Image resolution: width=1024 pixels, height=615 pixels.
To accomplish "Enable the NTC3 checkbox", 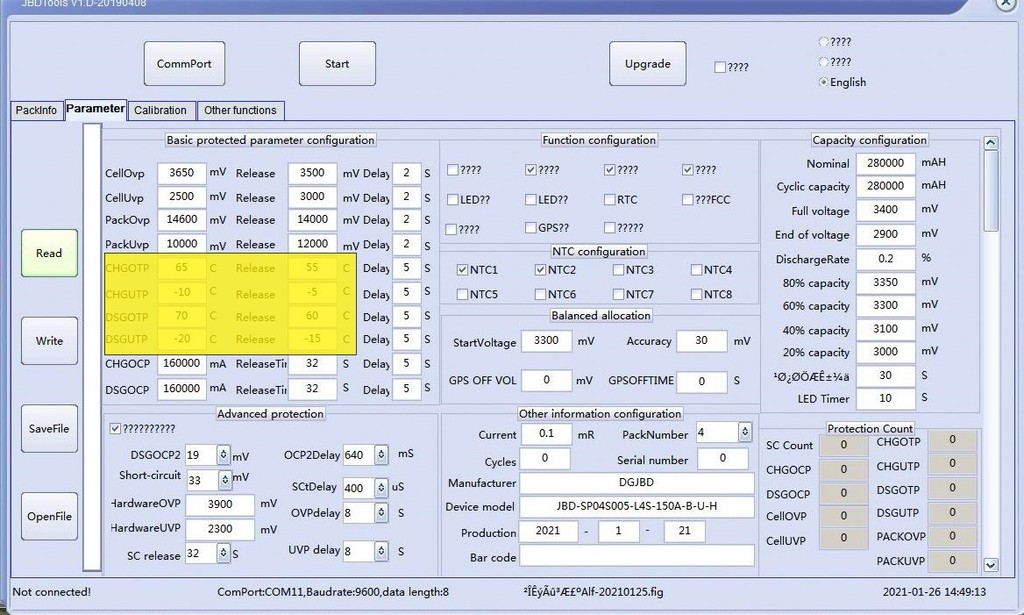I will point(618,270).
